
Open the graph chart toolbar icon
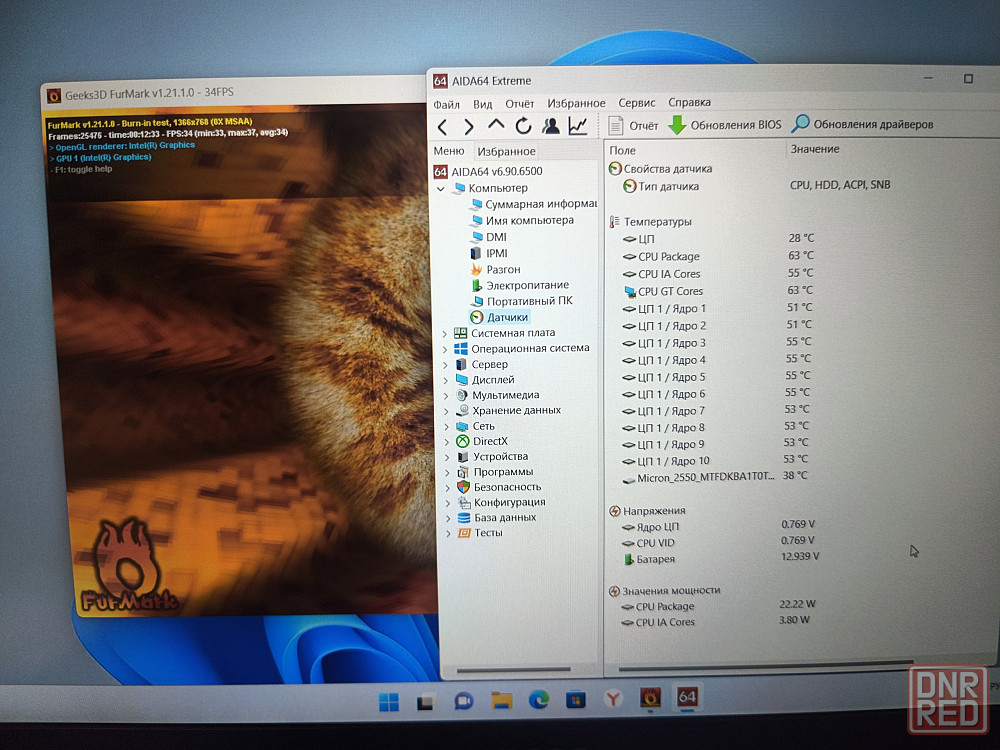(578, 126)
